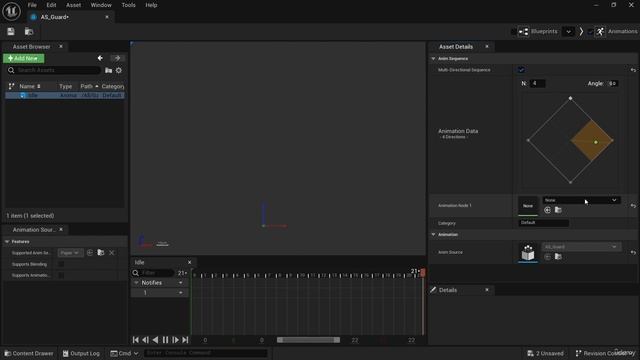This screenshot has width=640, height=360.
Task: Toggle the Supports Blending checkbox
Action: pyautogui.click(x=61, y=264)
